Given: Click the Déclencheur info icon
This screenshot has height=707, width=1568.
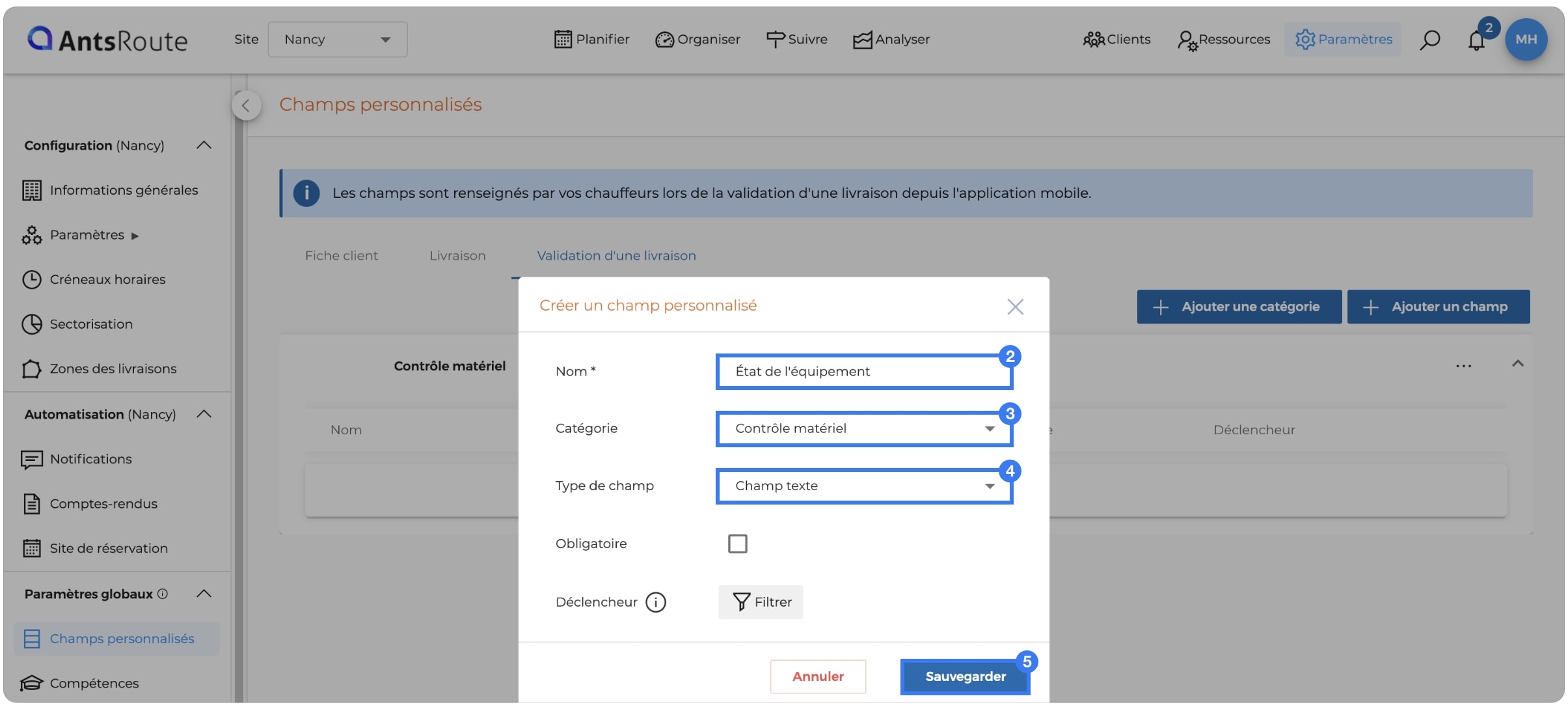Looking at the screenshot, I should [x=655, y=602].
